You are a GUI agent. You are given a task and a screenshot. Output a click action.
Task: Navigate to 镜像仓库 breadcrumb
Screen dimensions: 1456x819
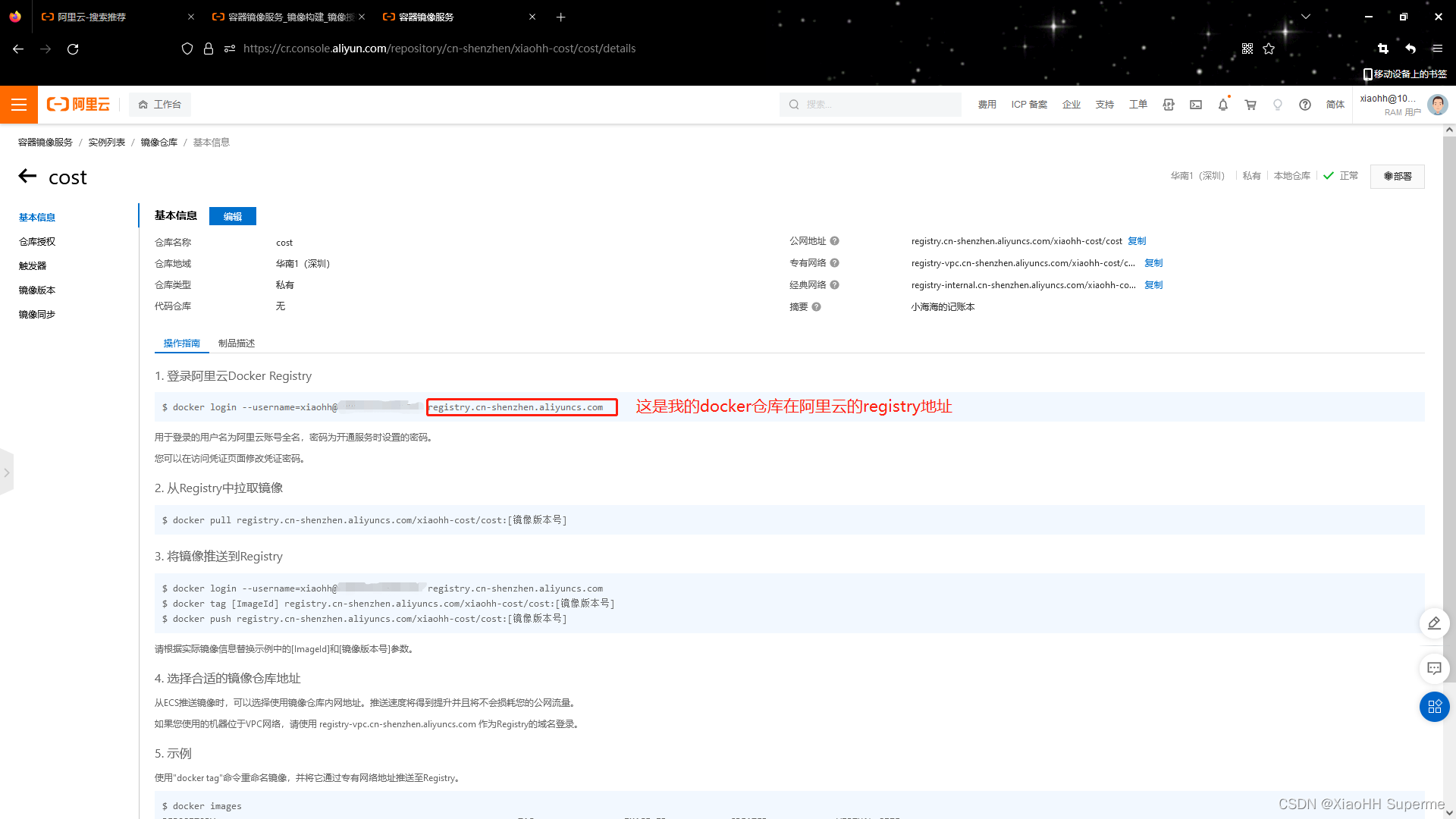pos(159,143)
